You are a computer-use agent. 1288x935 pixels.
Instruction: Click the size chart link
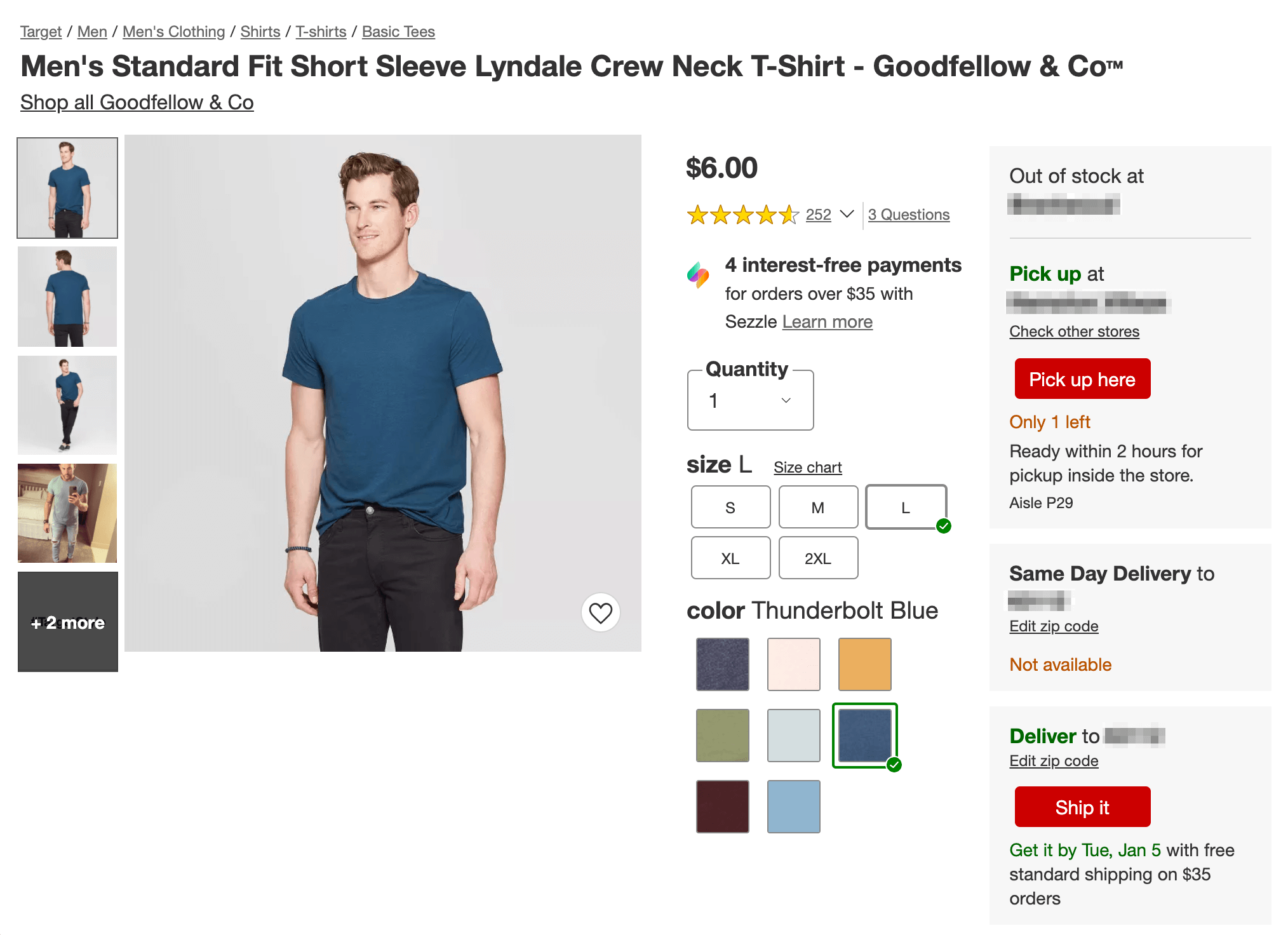[x=809, y=467]
